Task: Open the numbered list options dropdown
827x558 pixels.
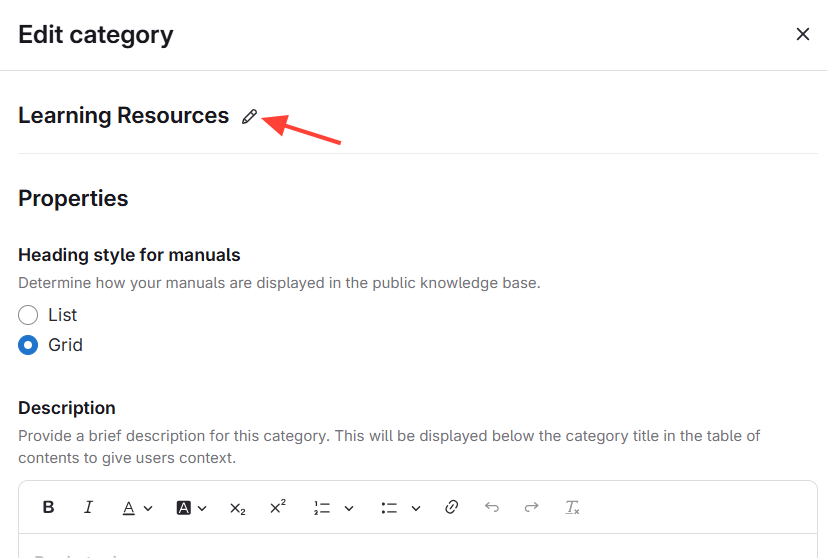Action: tap(349, 508)
